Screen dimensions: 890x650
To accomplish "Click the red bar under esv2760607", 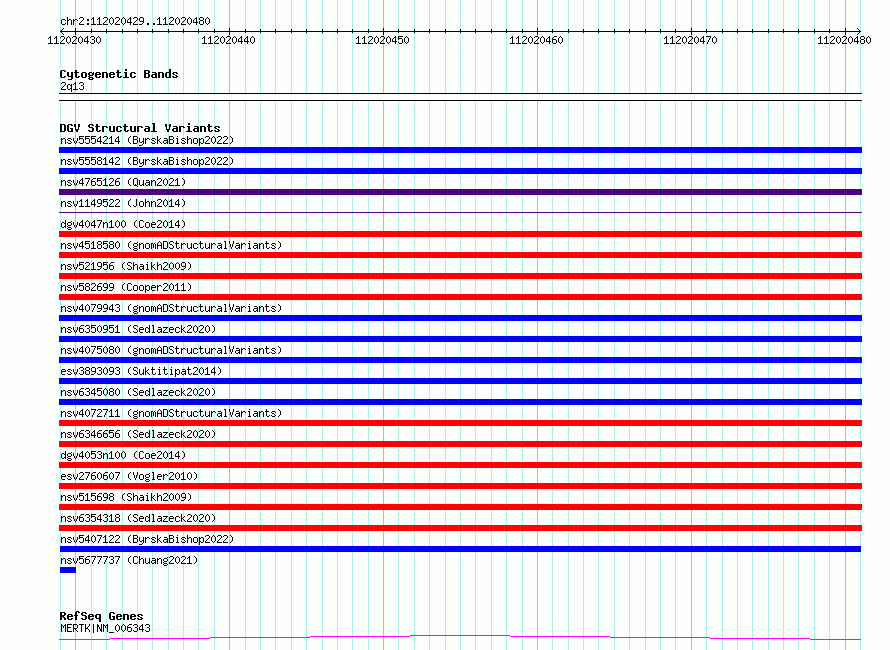I will [x=460, y=486].
